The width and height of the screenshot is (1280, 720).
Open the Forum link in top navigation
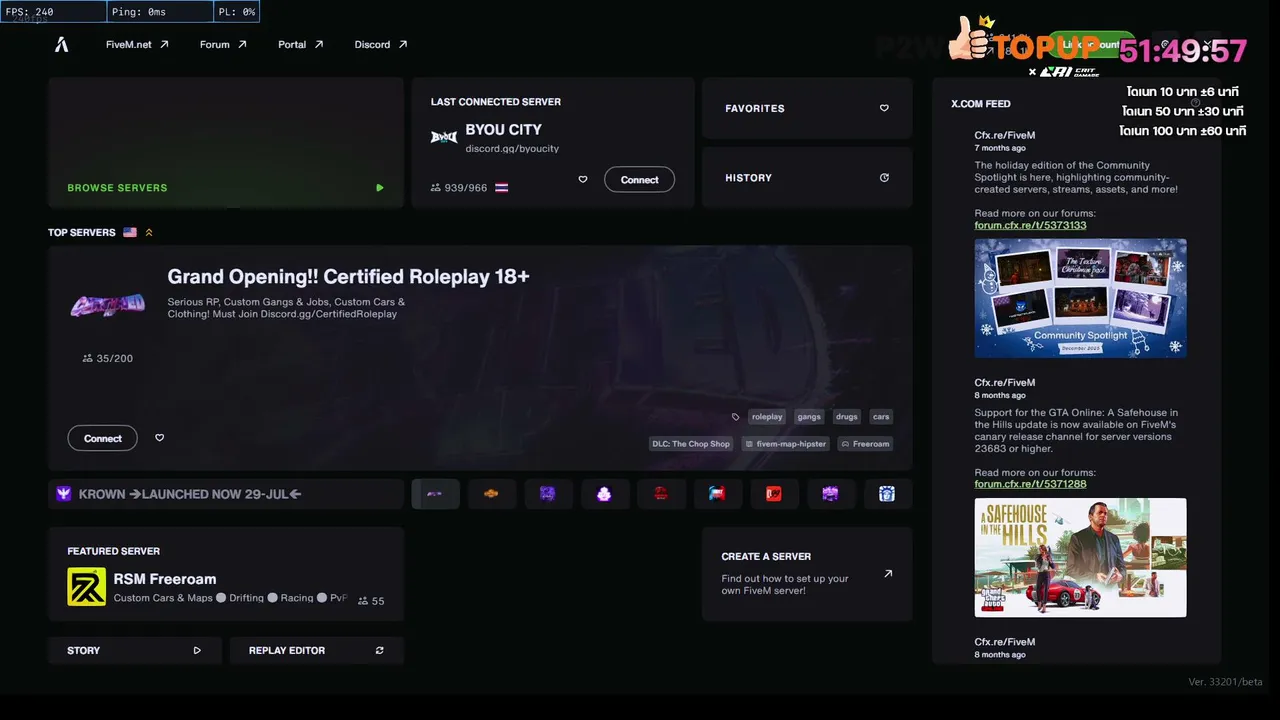point(223,44)
